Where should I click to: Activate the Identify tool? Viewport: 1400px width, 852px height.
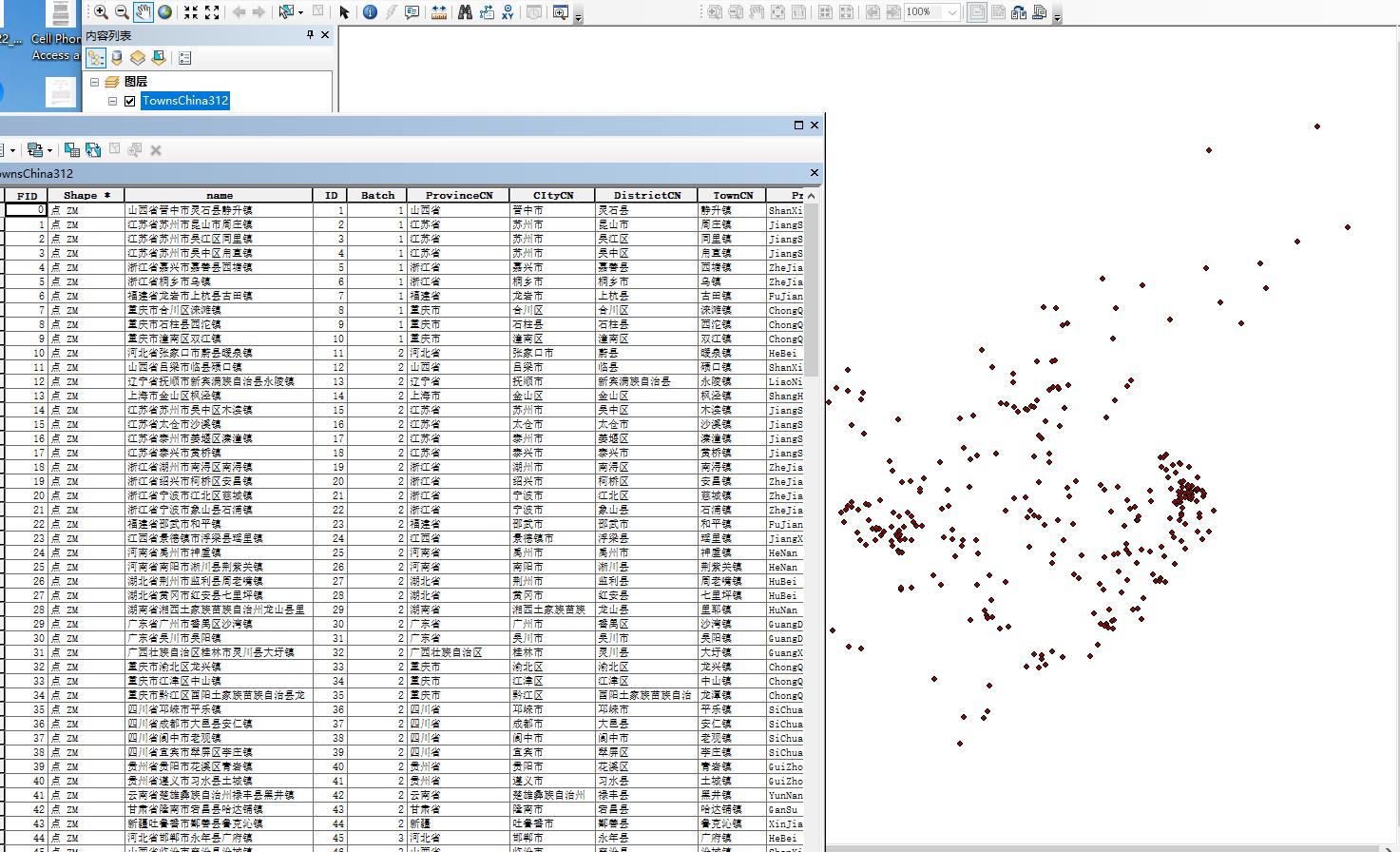[370, 12]
